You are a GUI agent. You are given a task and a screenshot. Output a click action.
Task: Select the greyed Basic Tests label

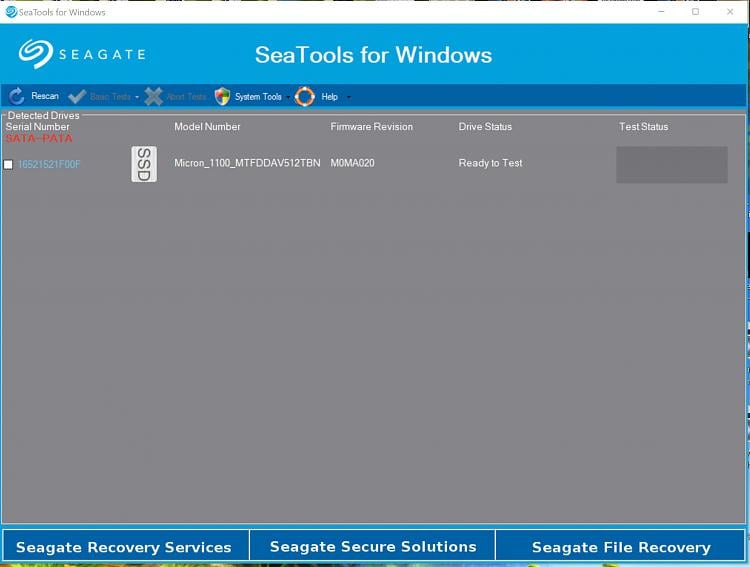click(x=110, y=97)
